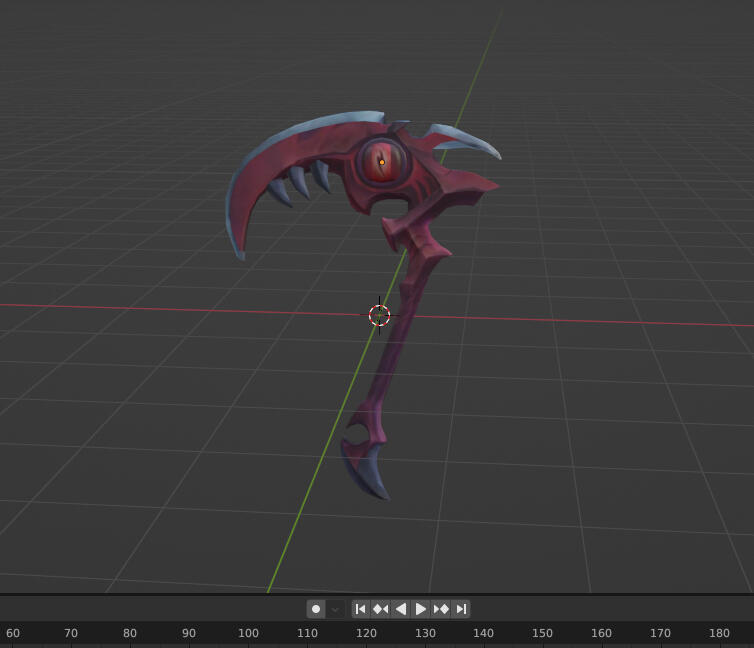This screenshot has height=648, width=754.
Task: Play the animation in reverse
Action: 401,609
